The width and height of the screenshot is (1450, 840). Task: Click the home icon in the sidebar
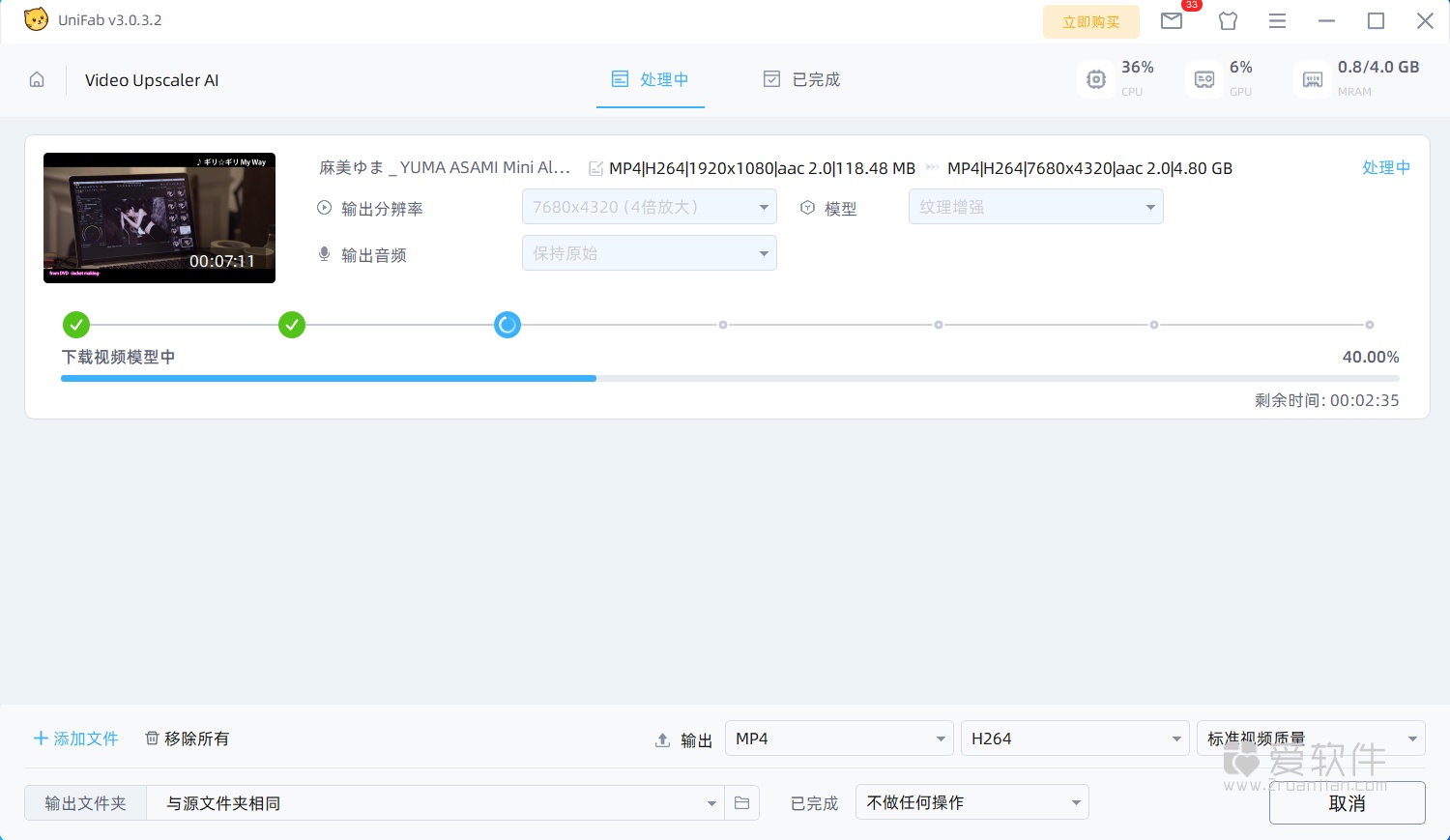(x=36, y=79)
